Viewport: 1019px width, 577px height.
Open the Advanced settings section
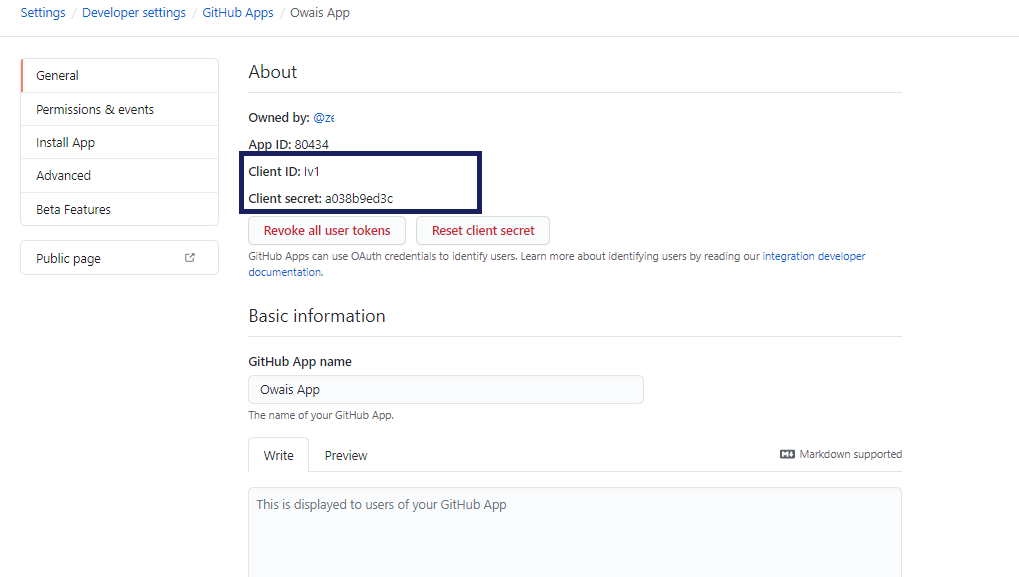[63, 175]
